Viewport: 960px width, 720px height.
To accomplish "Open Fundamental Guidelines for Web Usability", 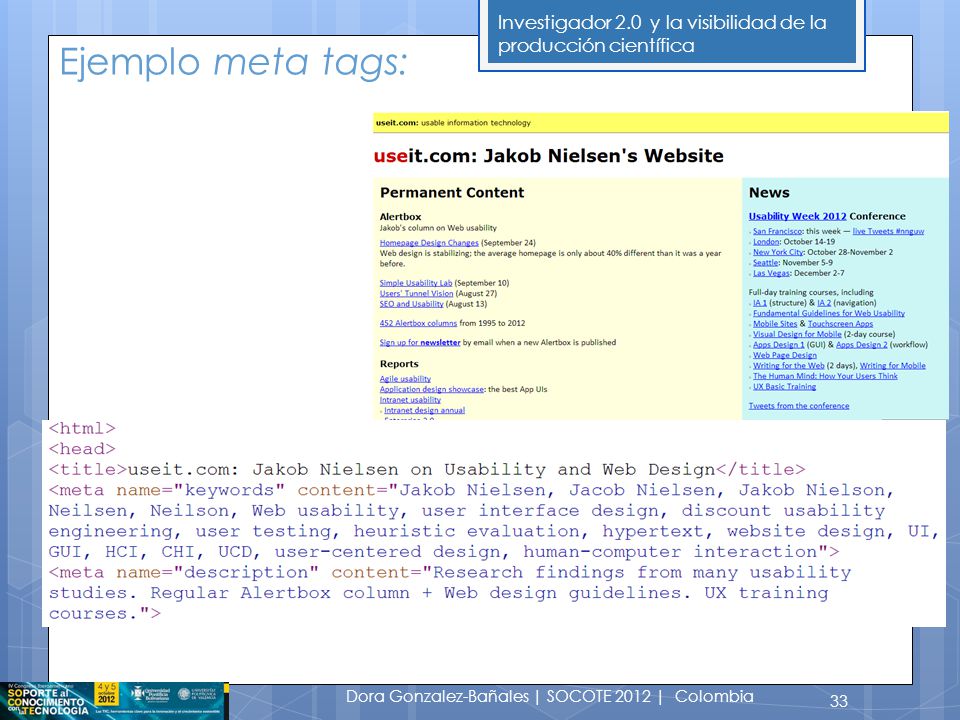I will pos(829,313).
